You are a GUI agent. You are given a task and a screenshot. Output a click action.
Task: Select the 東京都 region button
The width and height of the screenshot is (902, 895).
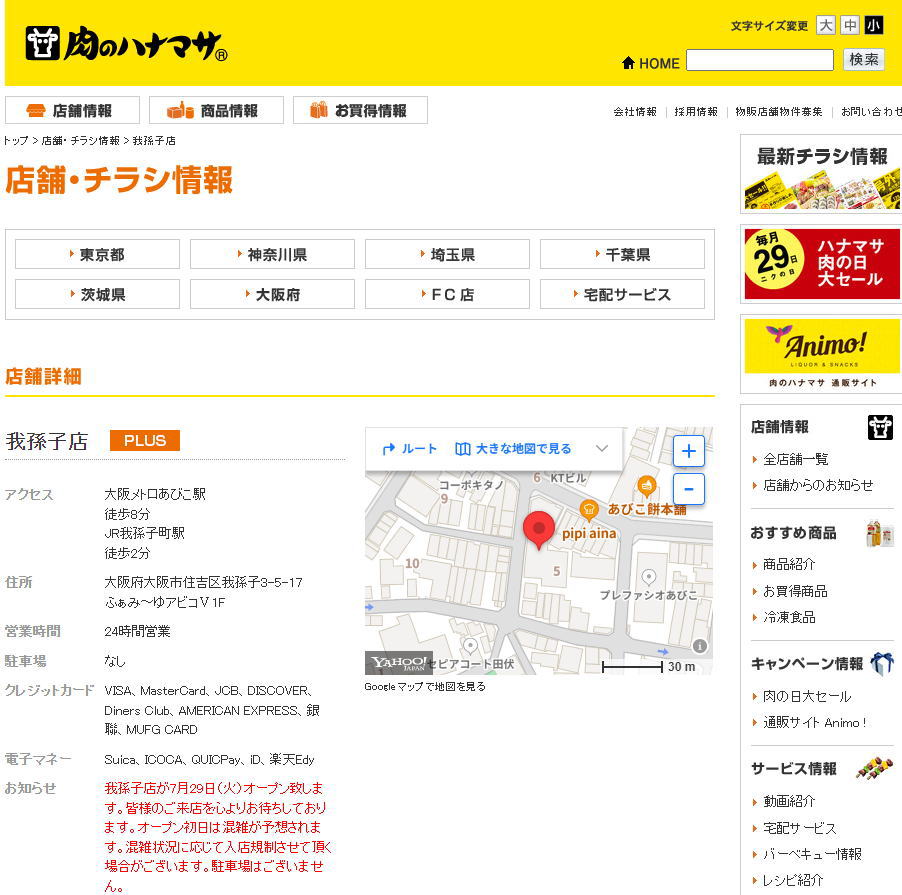(x=97, y=254)
